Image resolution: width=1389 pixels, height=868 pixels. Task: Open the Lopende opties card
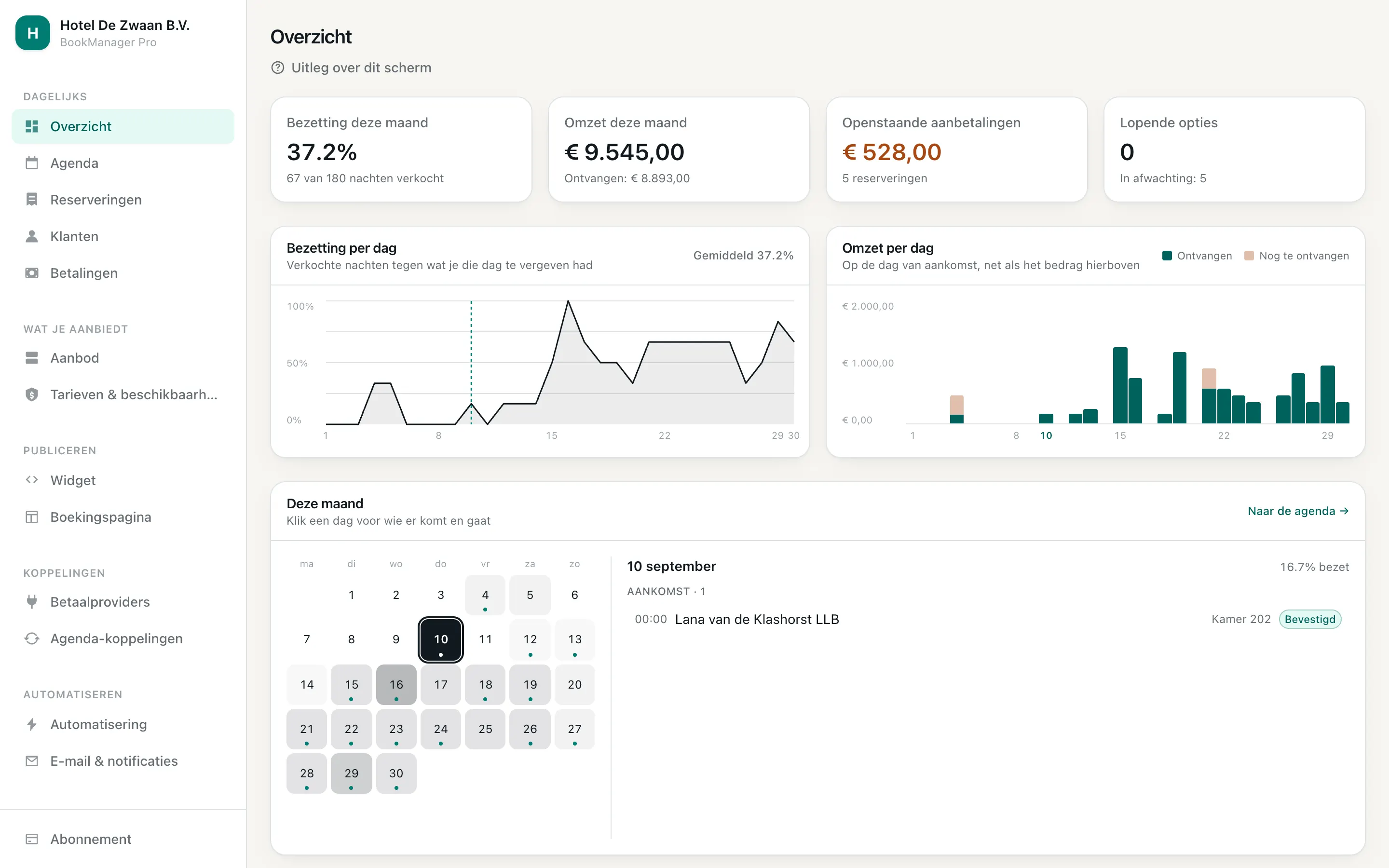(1235, 149)
